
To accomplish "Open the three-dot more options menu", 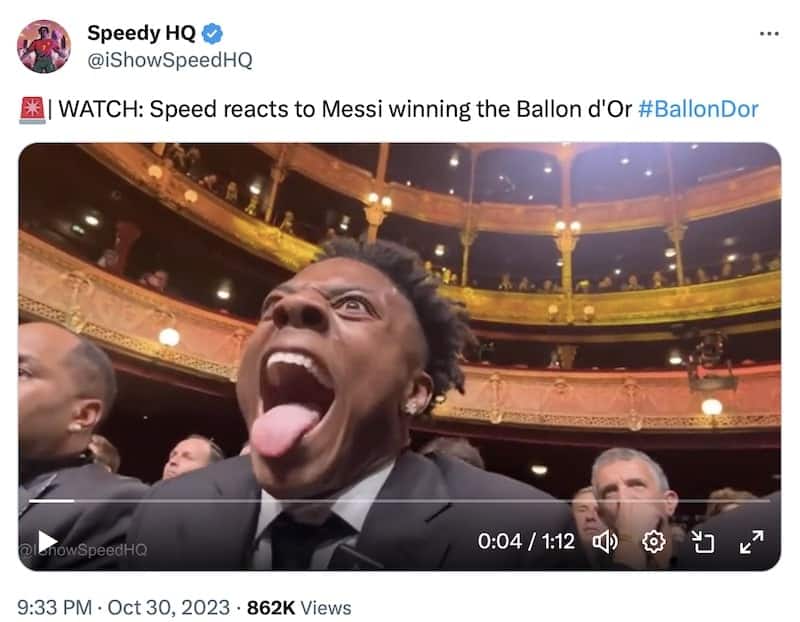I will pyautogui.click(x=769, y=34).
